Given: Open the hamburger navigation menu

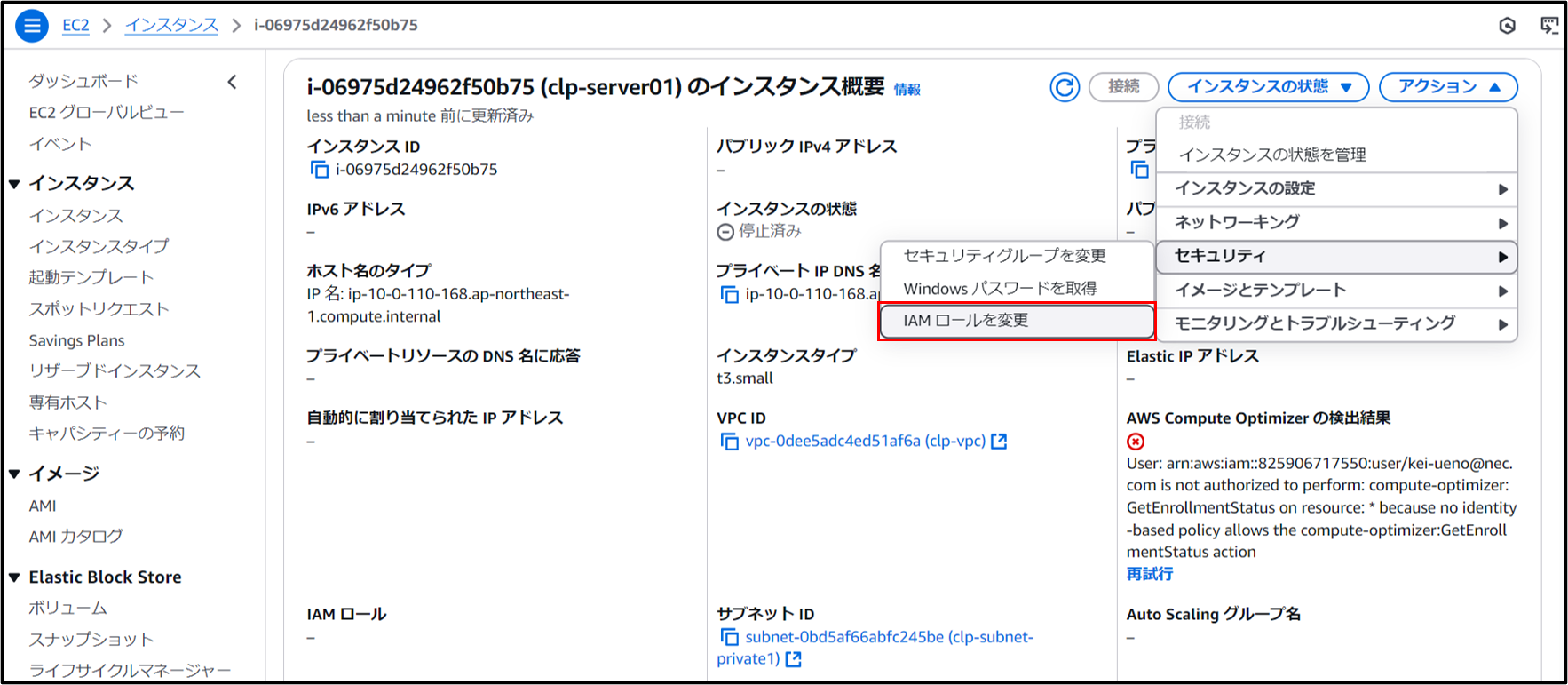Looking at the screenshot, I should pyautogui.click(x=32, y=26).
